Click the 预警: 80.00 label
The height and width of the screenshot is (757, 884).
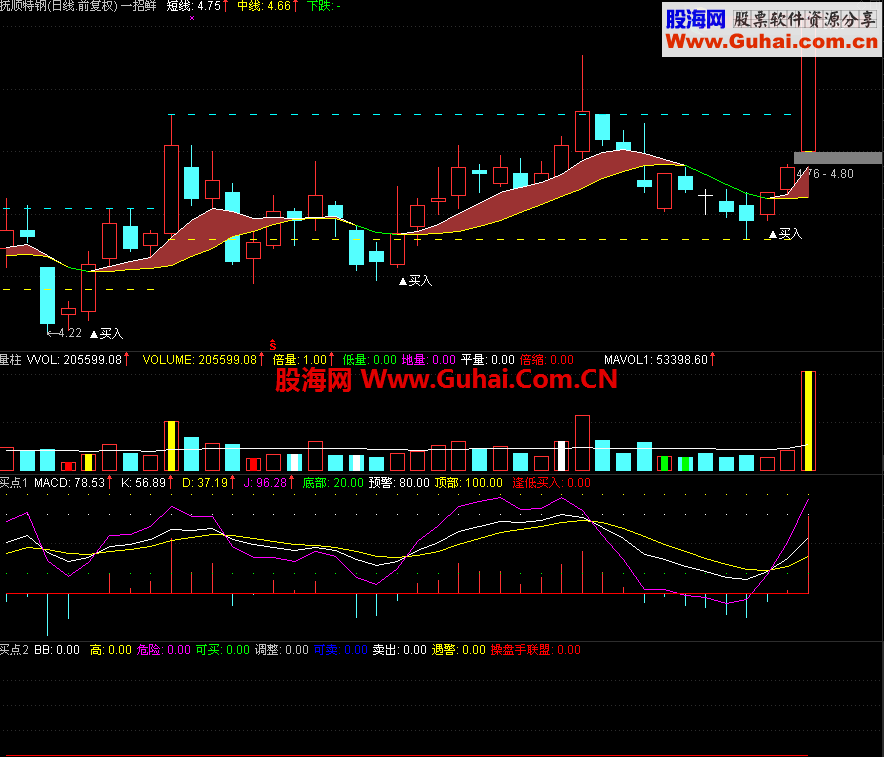point(399,483)
